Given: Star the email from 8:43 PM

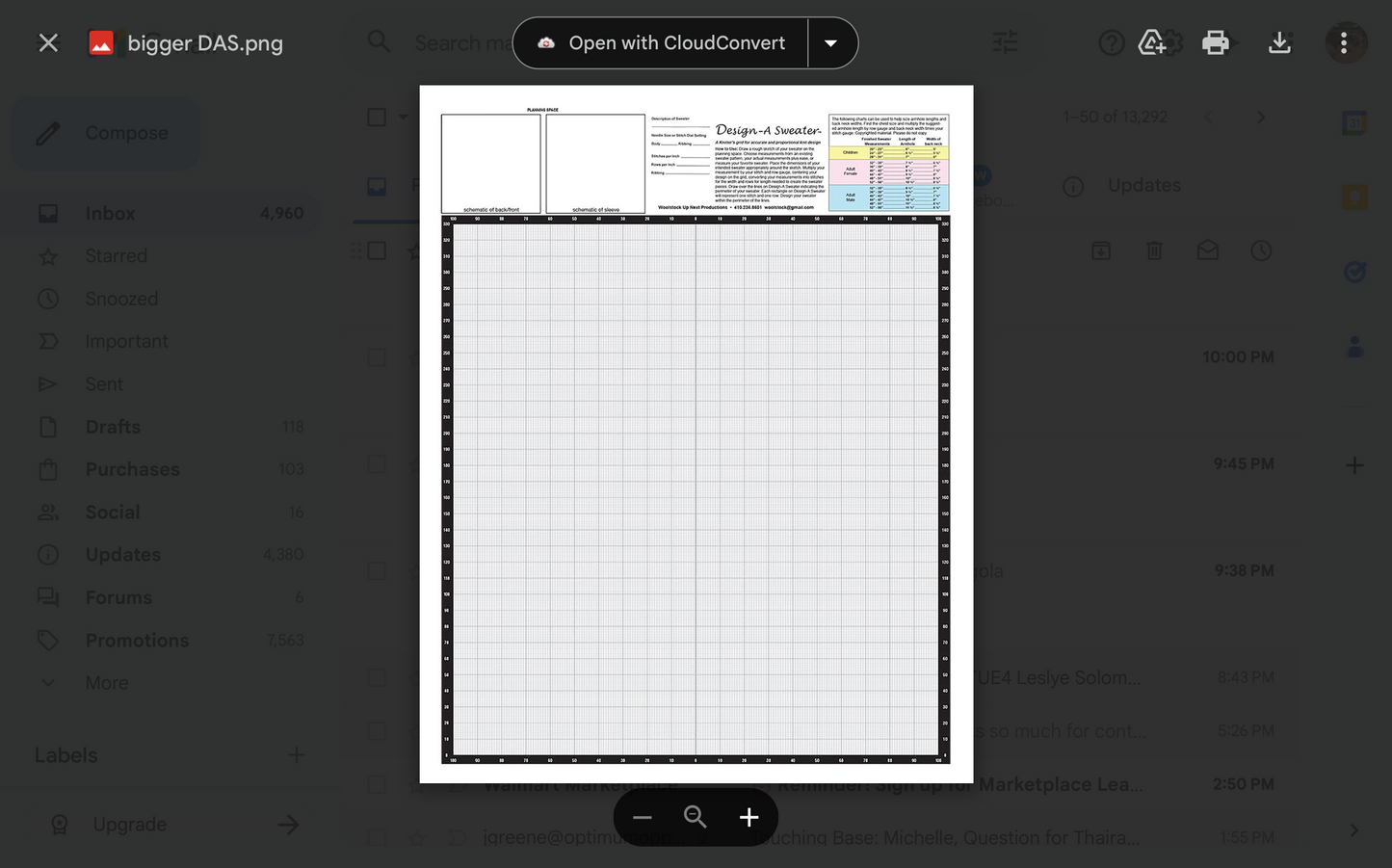Looking at the screenshot, I should tap(416, 677).
